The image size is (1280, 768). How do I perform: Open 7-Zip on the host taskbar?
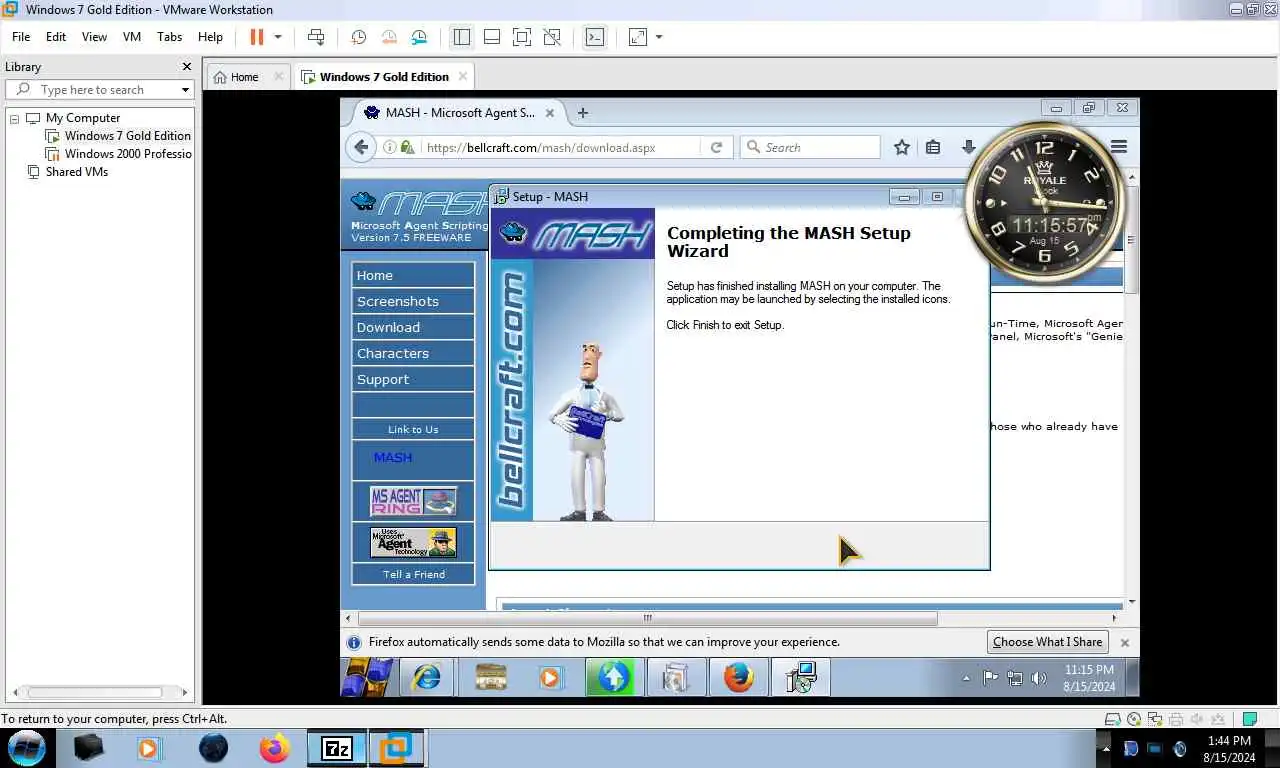[337, 747]
